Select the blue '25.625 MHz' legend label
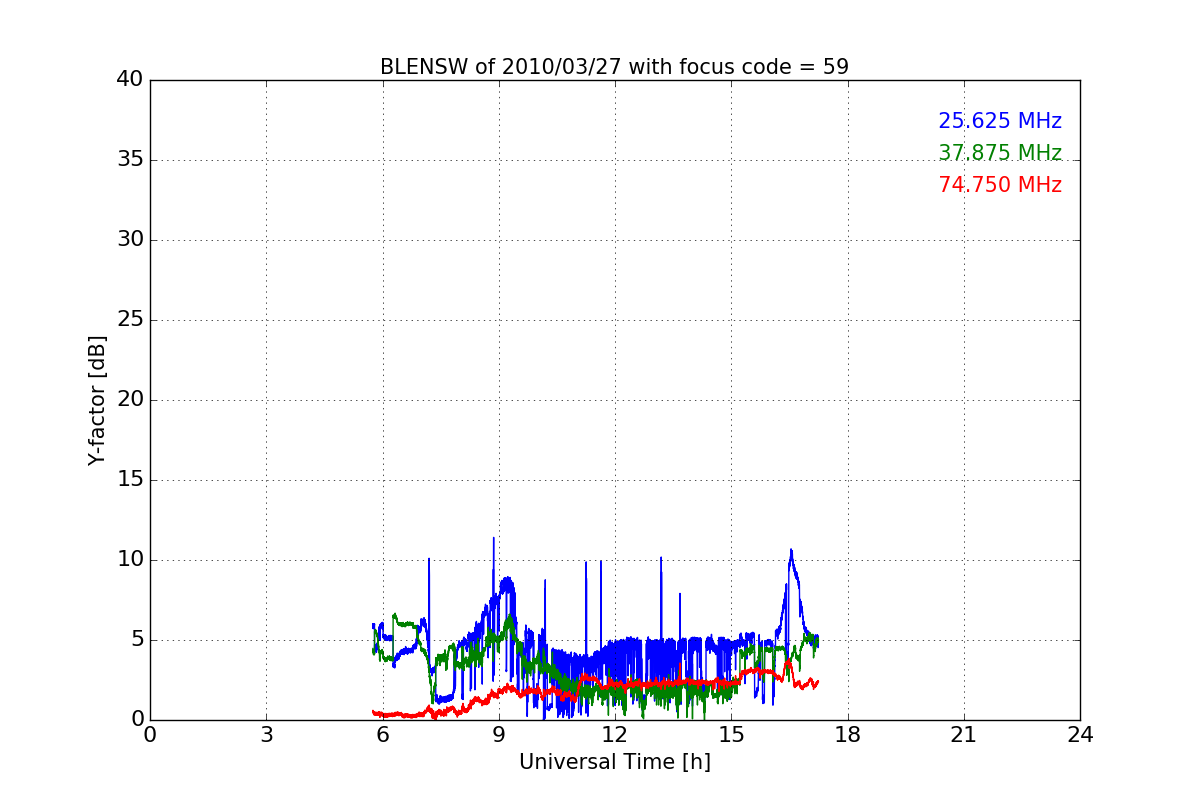The image size is (1200, 800). click(1000, 121)
